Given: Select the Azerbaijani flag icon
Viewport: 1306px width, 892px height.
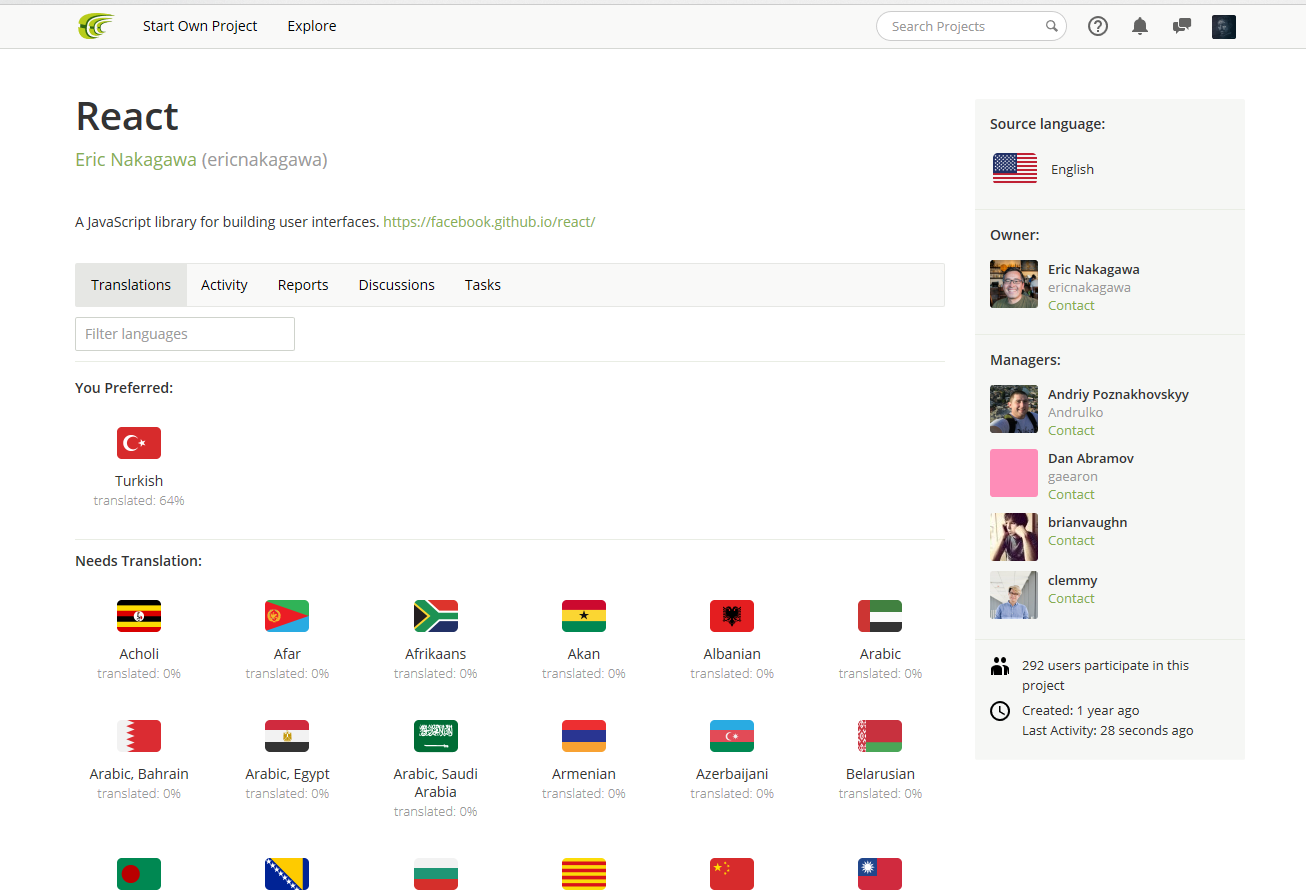Looking at the screenshot, I should click(732, 736).
